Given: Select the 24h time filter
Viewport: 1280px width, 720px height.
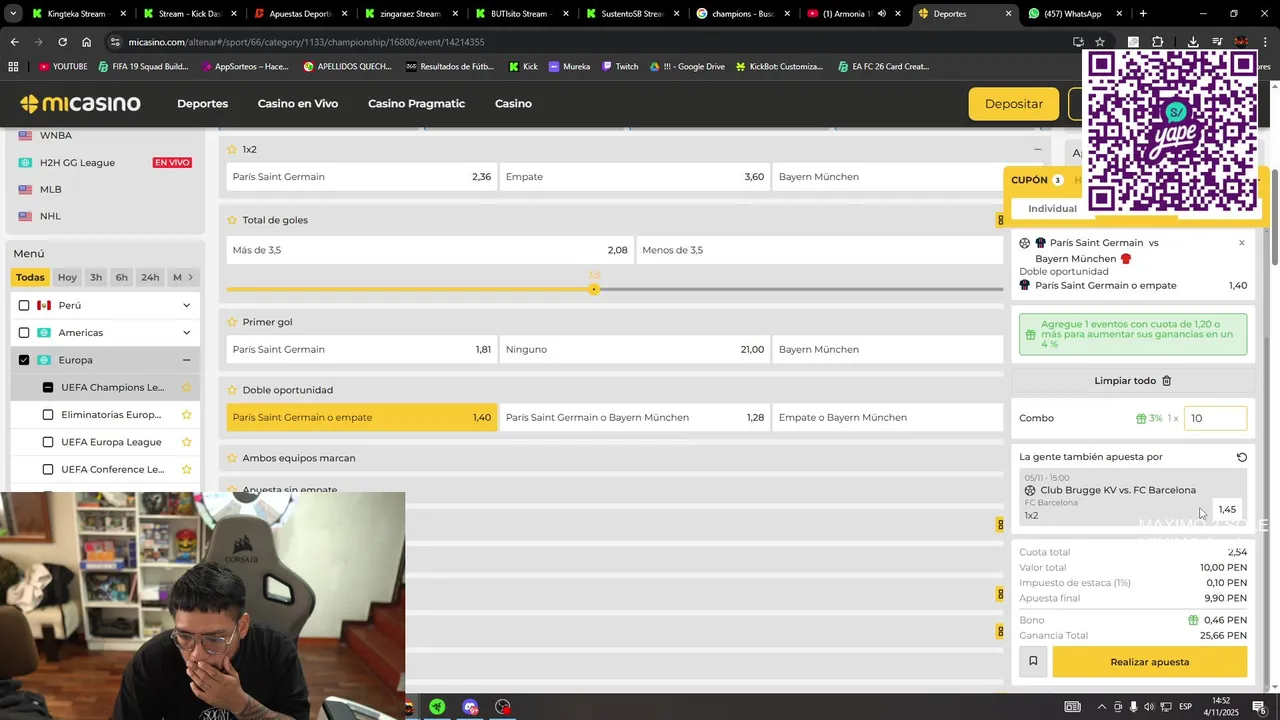Looking at the screenshot, I should [150, 277].
